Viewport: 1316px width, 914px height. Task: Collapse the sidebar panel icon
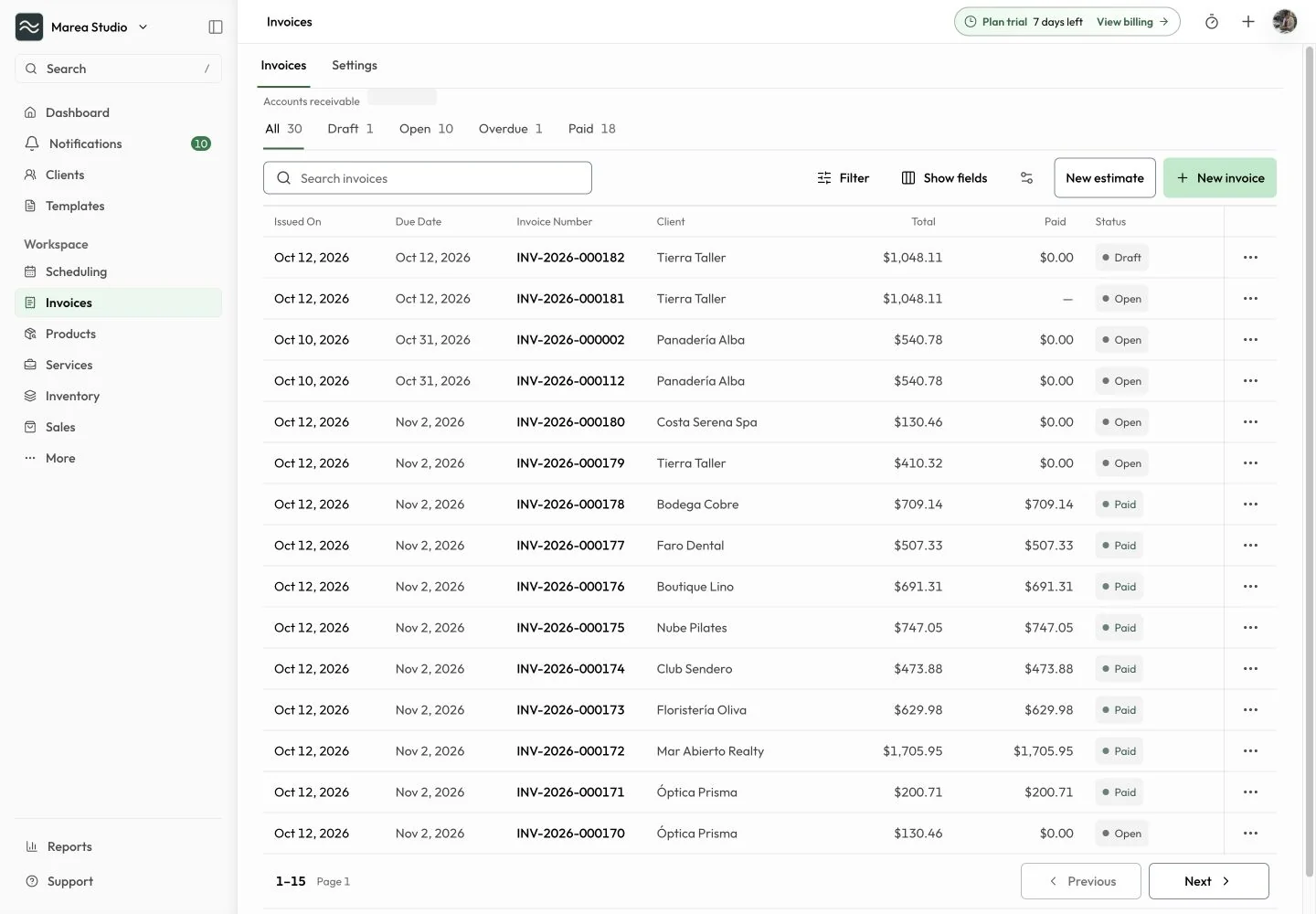click(x=216, y=27)
